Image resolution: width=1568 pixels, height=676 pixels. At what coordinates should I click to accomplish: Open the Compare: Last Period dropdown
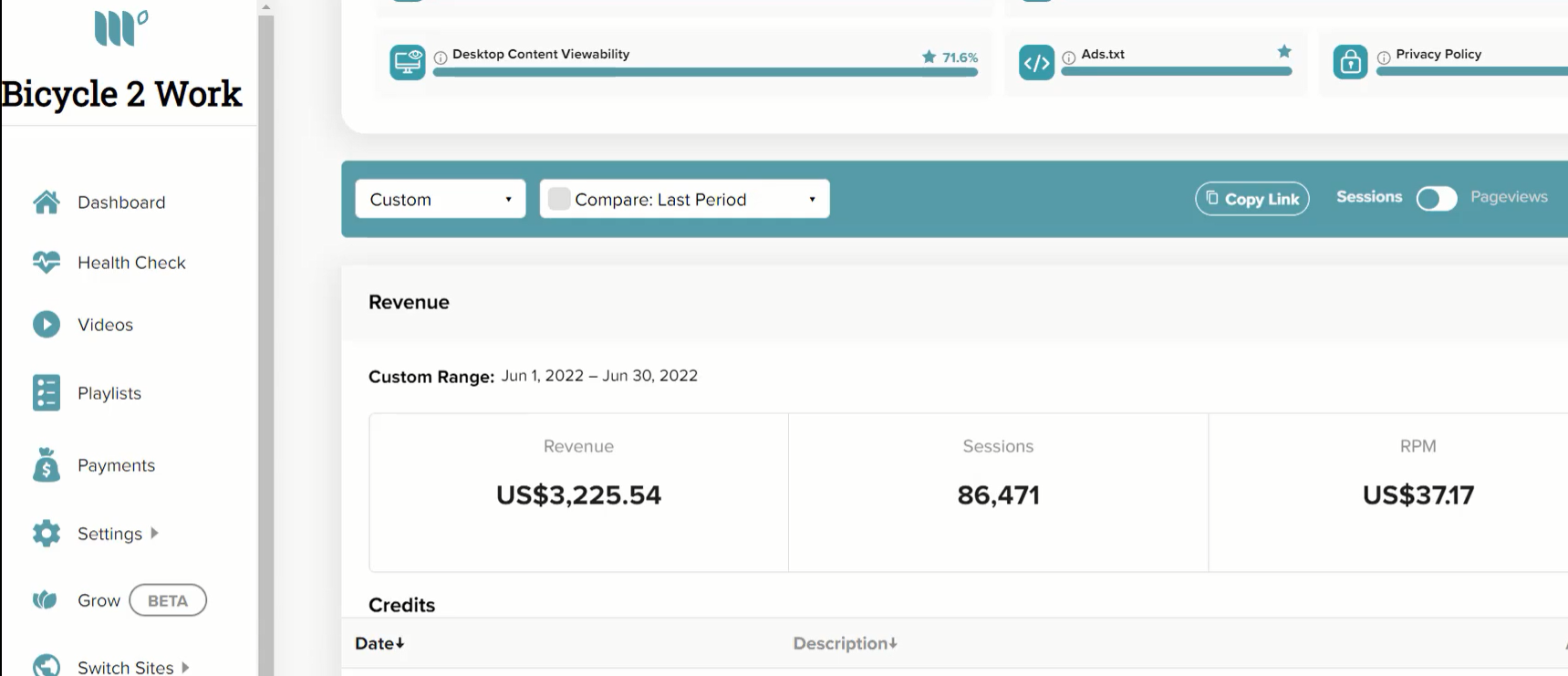tap(685, 199)
